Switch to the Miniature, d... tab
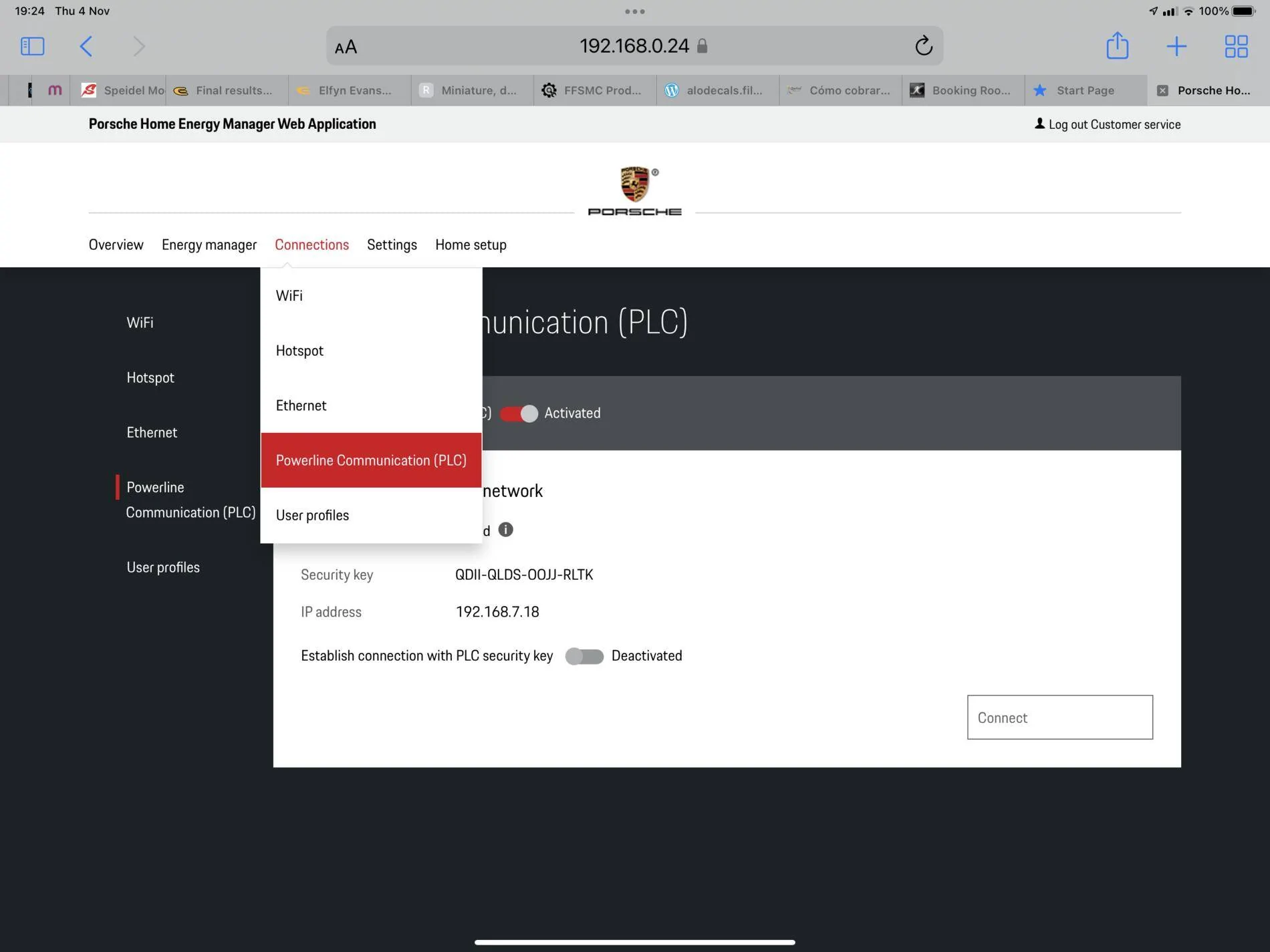Image resolution: width=1270 pixels, height=952 pixels. 472,90
